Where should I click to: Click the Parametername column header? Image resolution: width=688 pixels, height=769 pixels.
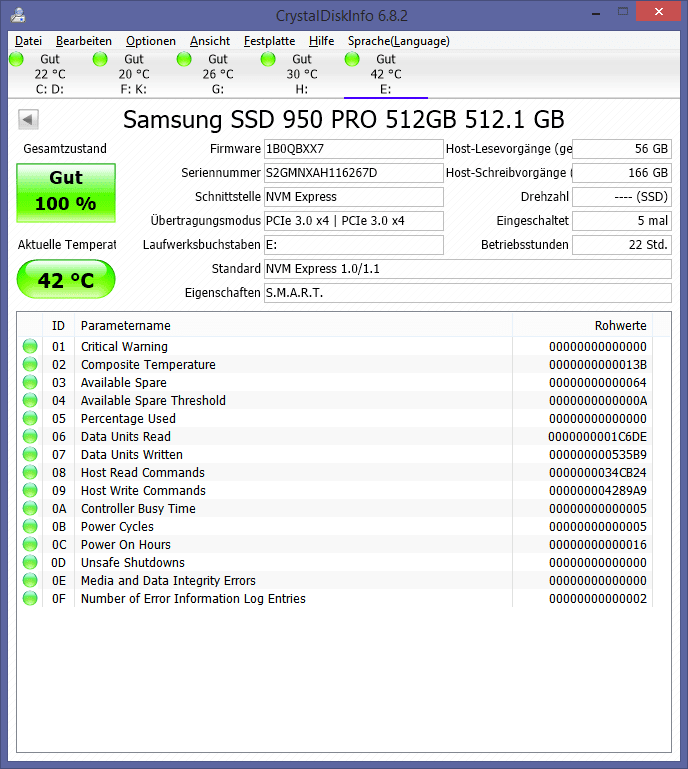click(x=293, y=326)
